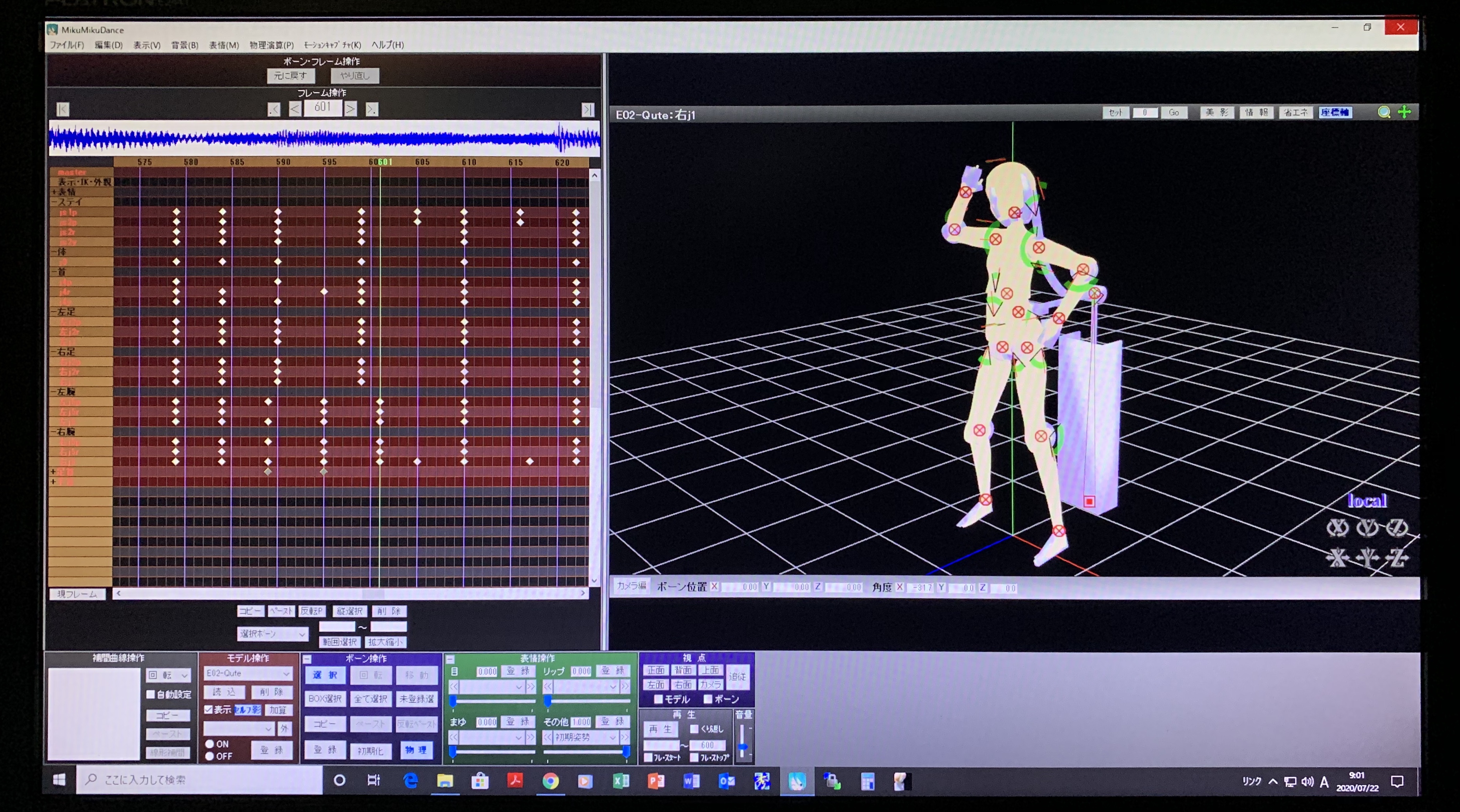Click the upper X rotate axis icon
The height and width of the screenshot is (812, 1460).
point(1337,528)
